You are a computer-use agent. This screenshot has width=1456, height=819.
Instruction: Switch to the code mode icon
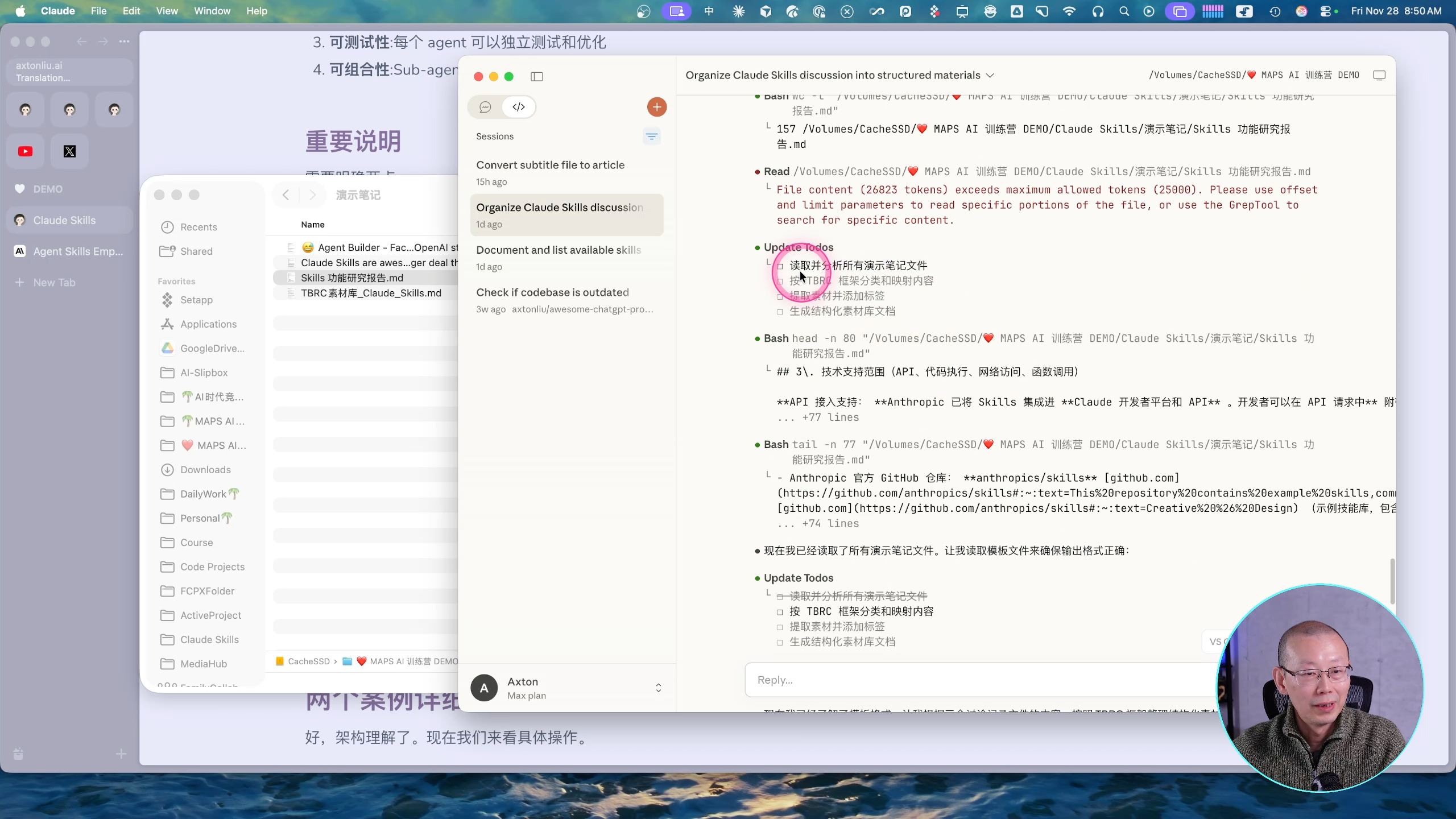point(518,107)
